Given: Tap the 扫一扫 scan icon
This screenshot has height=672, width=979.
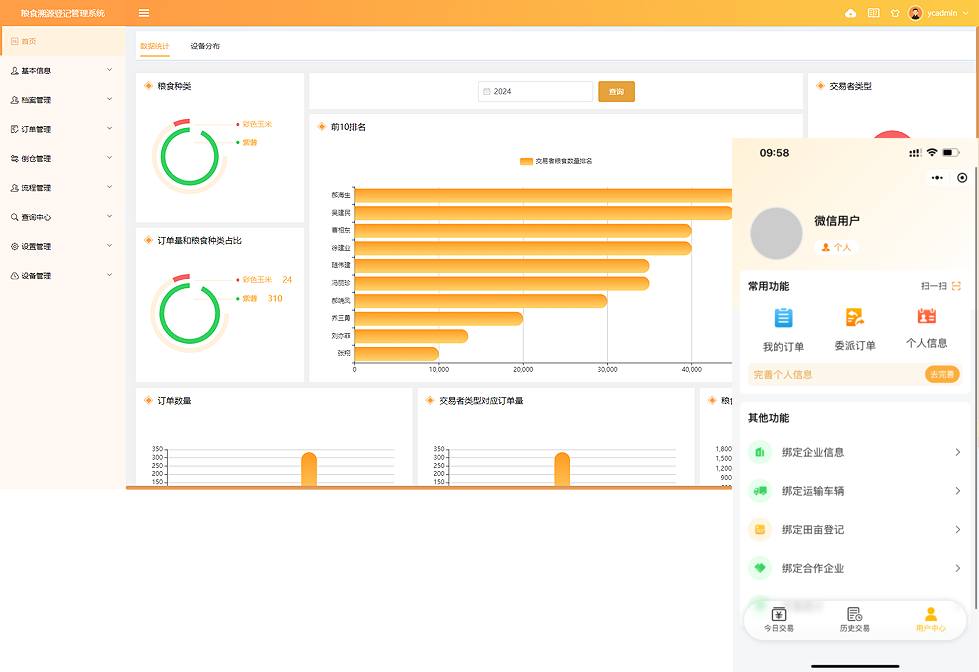Looking at the screenshot, I should point(955,286).
